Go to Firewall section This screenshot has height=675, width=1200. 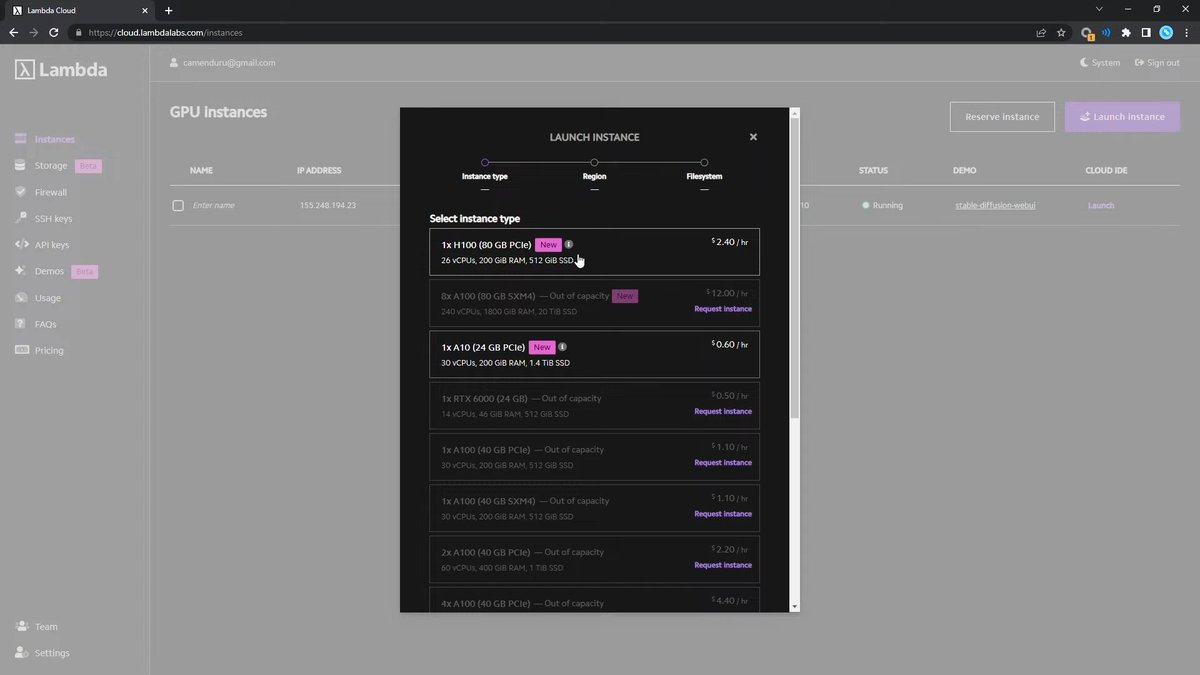click(x=51, y=192)
